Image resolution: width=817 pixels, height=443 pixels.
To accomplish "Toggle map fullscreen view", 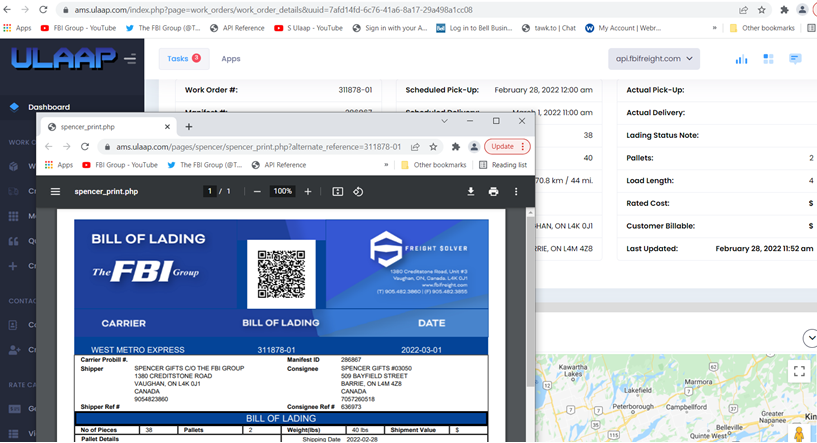I will [799, 371].
